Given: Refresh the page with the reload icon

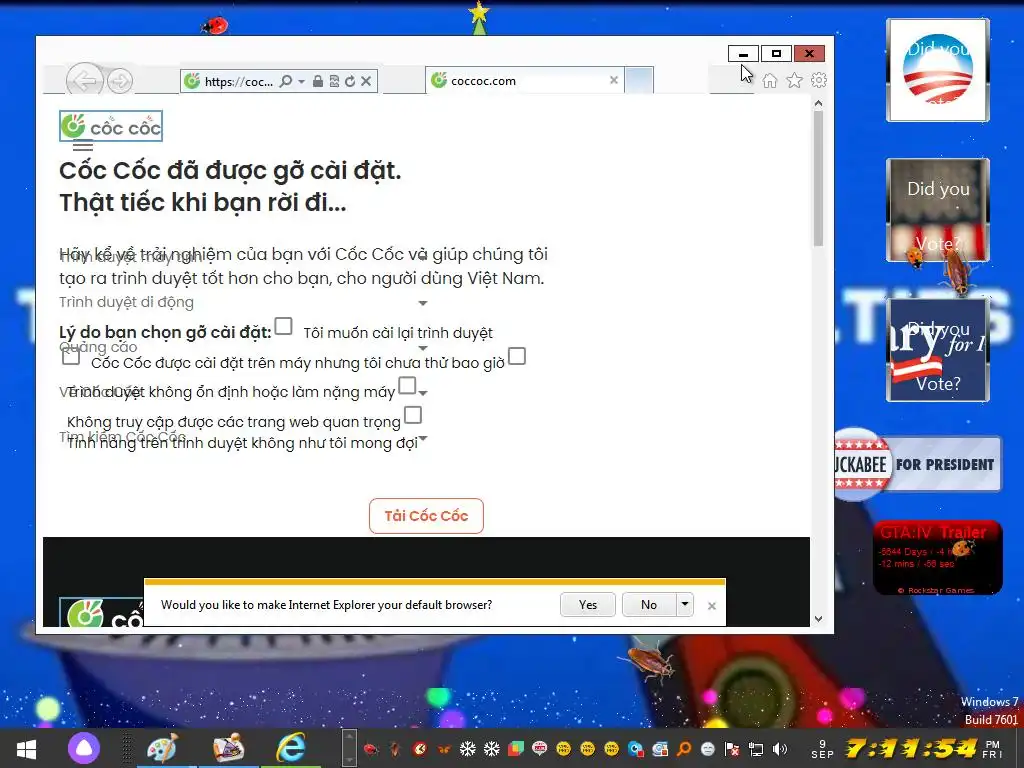Looking at the screenshot, I should 350,81.
